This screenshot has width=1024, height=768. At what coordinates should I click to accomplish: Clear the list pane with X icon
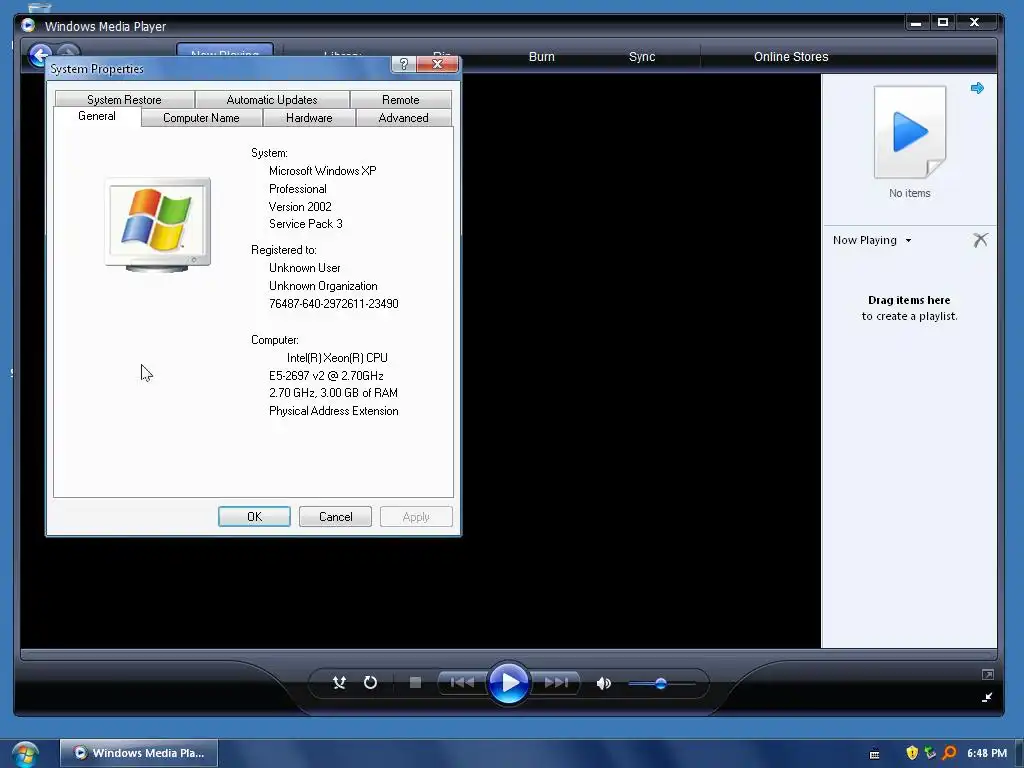[x=980, y=240]
